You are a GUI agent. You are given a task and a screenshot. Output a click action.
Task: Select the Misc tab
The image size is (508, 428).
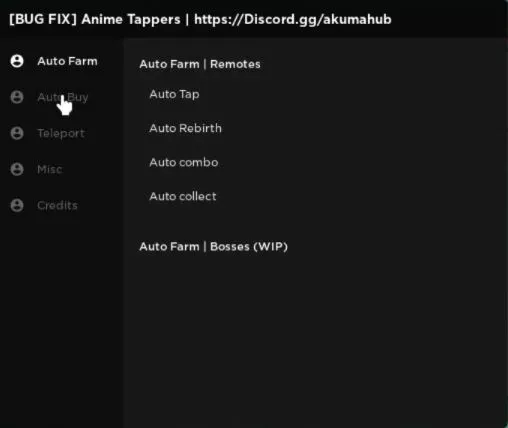tap(50, 169)
